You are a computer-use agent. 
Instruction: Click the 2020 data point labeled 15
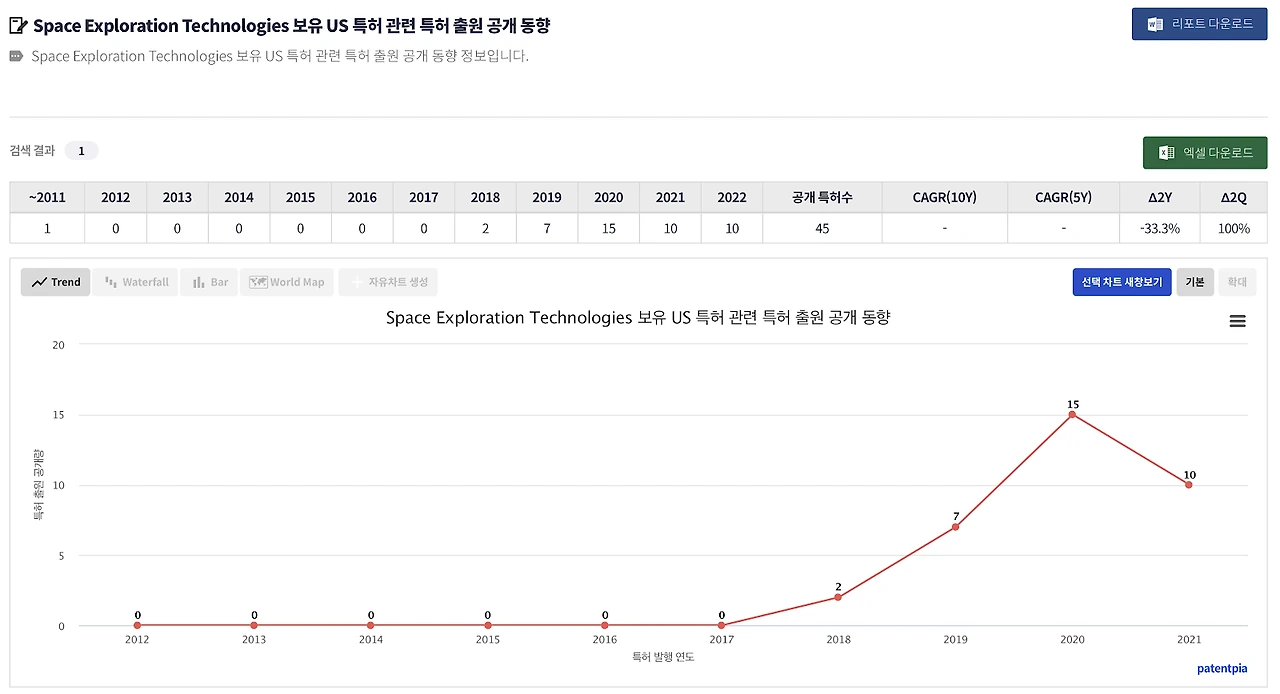point(1072,414)
